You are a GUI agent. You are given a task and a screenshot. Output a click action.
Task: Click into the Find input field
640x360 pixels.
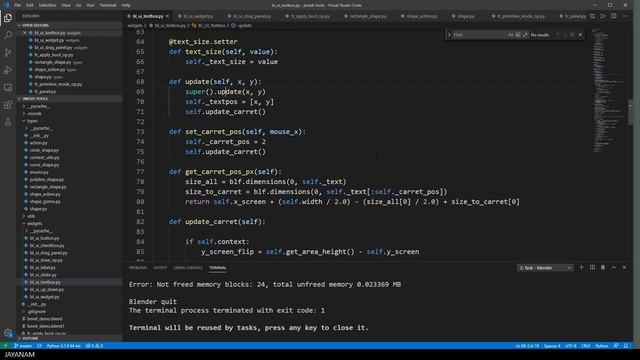(x=480, y=35)
